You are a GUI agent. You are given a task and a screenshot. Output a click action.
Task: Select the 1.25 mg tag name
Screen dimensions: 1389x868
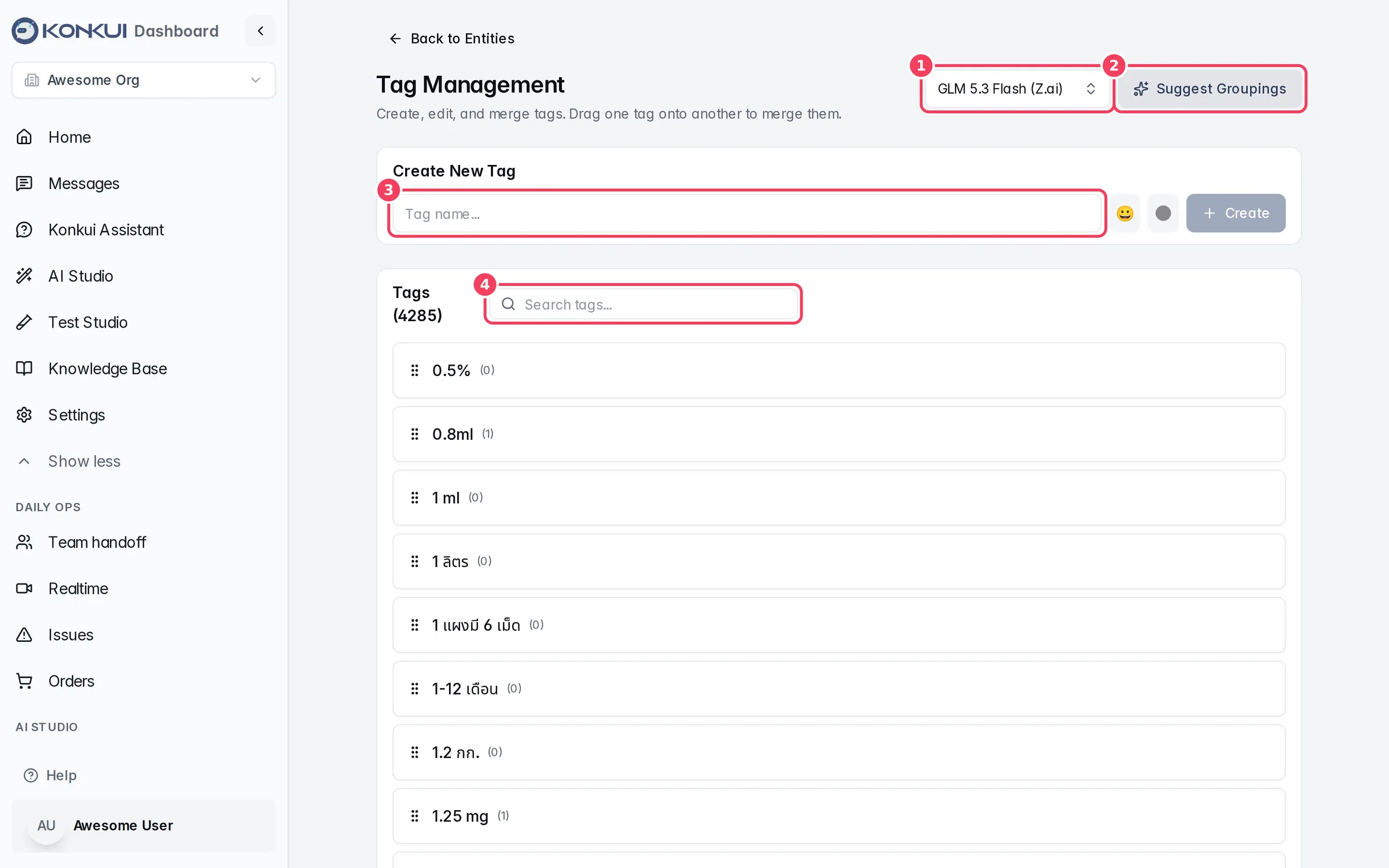pyautogui.click(x=460, y=816)
